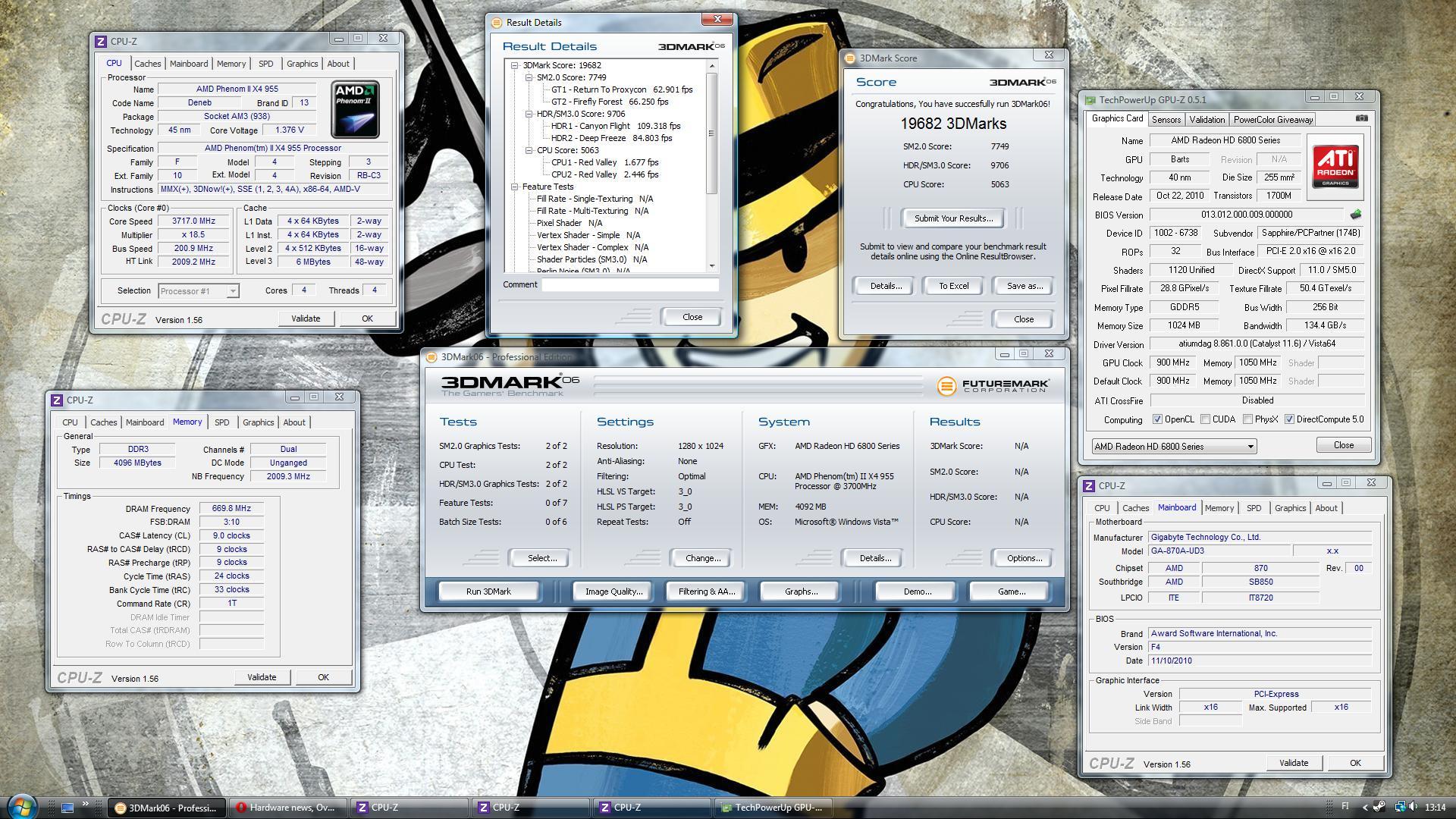Collapse the CPU Score: 5063 node
Screen dimensions: 1456x819
click(x=529, y=150)
